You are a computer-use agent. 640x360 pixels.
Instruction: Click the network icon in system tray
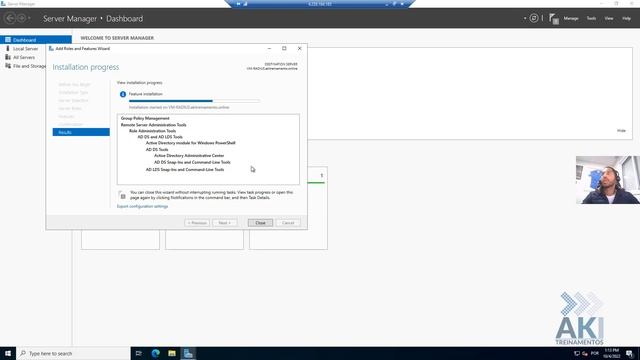577,353
